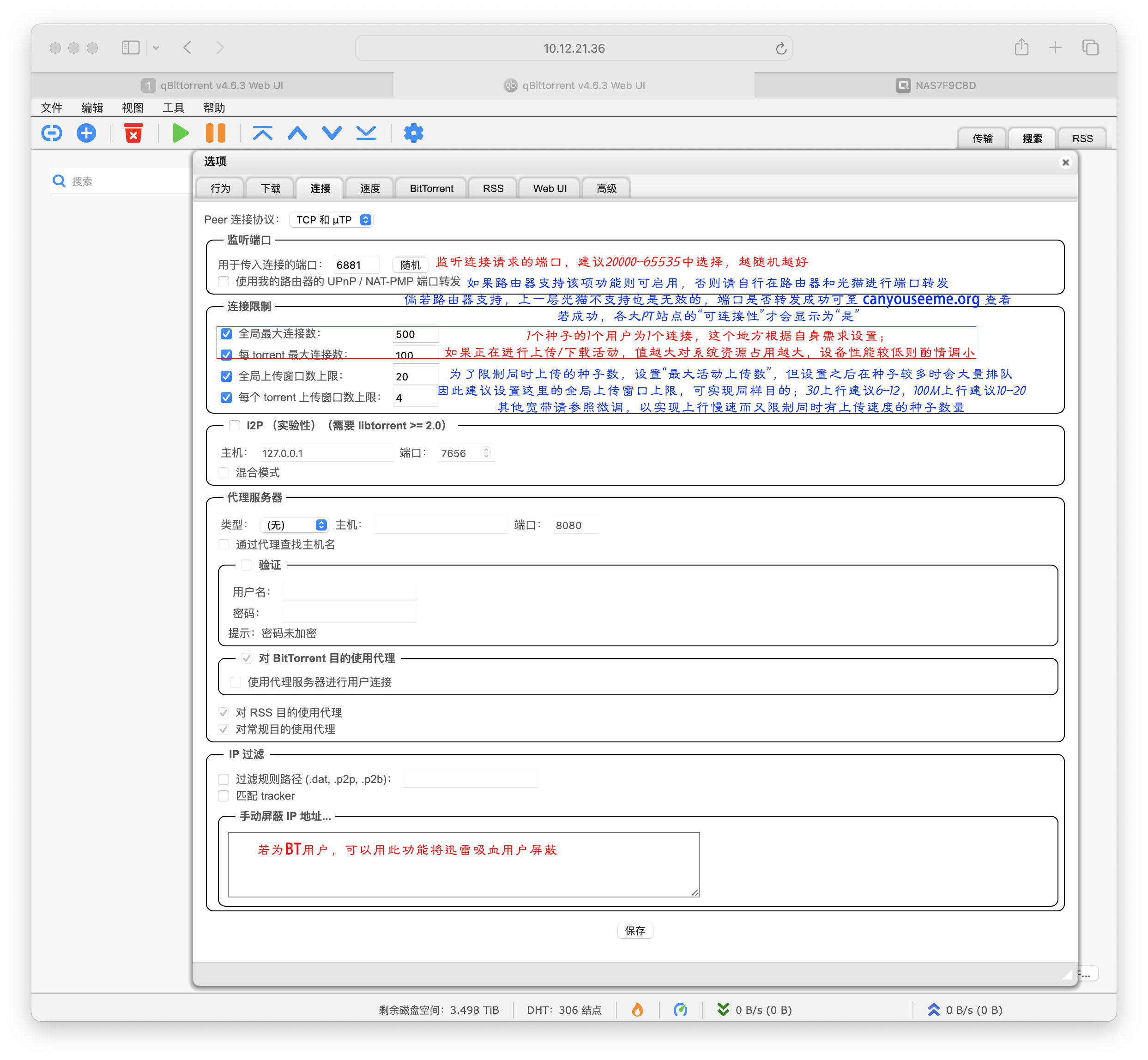1148x1060 pixels.
Task: Open Peer 连接协议 dropdown
Action: coord(332,220)
